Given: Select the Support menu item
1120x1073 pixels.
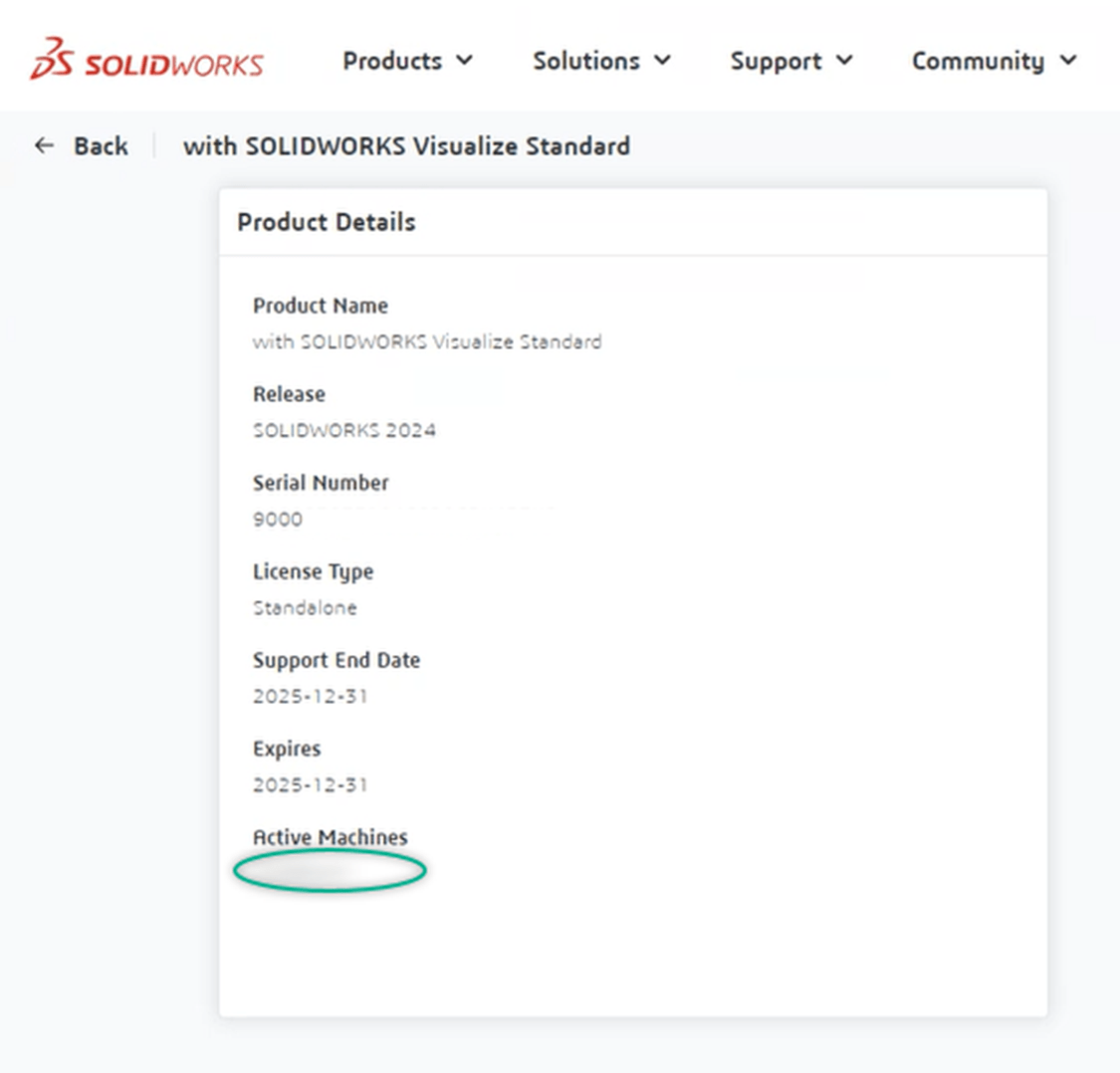Looking at the screenshot, I should point(777,62).
